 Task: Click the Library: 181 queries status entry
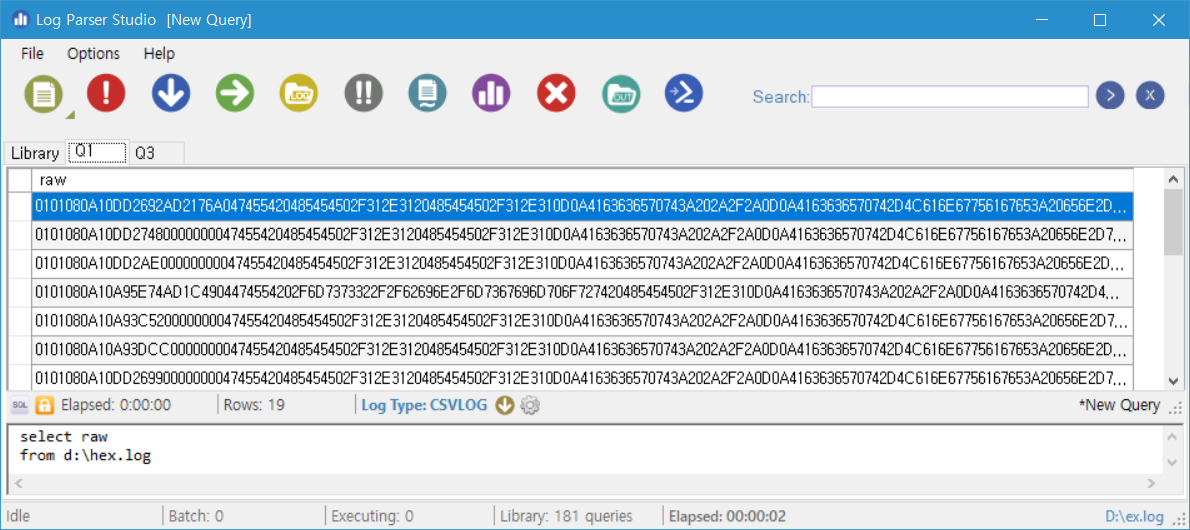click(566, 516)
